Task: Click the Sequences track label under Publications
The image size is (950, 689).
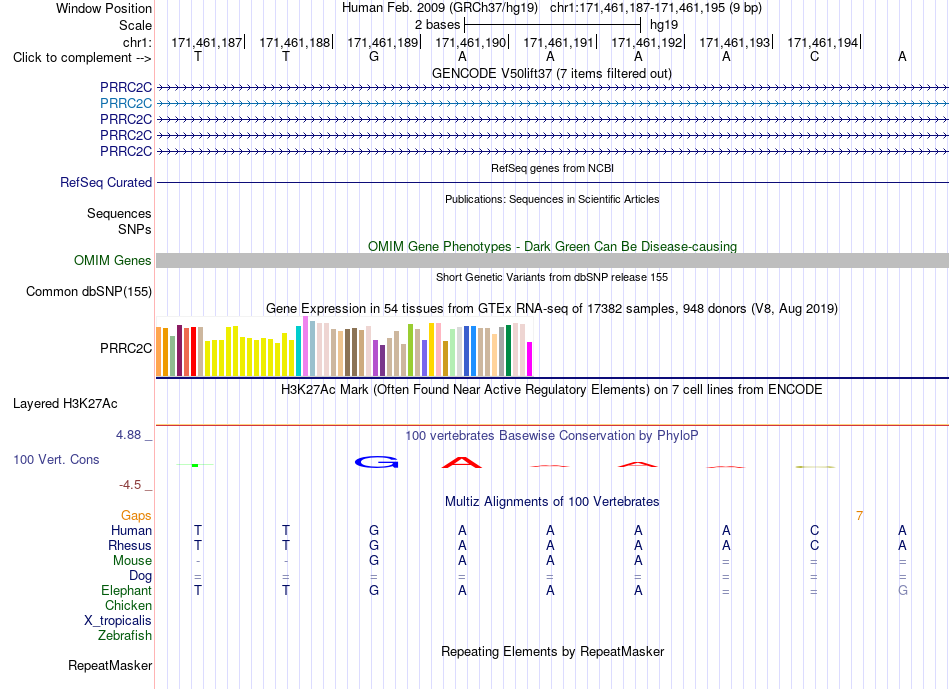Action: coord(119,213)
